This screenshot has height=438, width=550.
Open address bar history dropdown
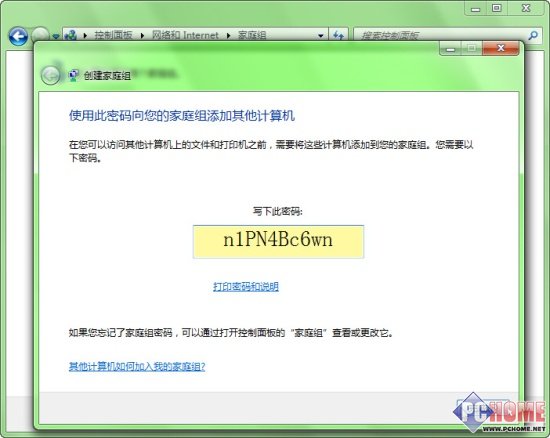[320, 35]
